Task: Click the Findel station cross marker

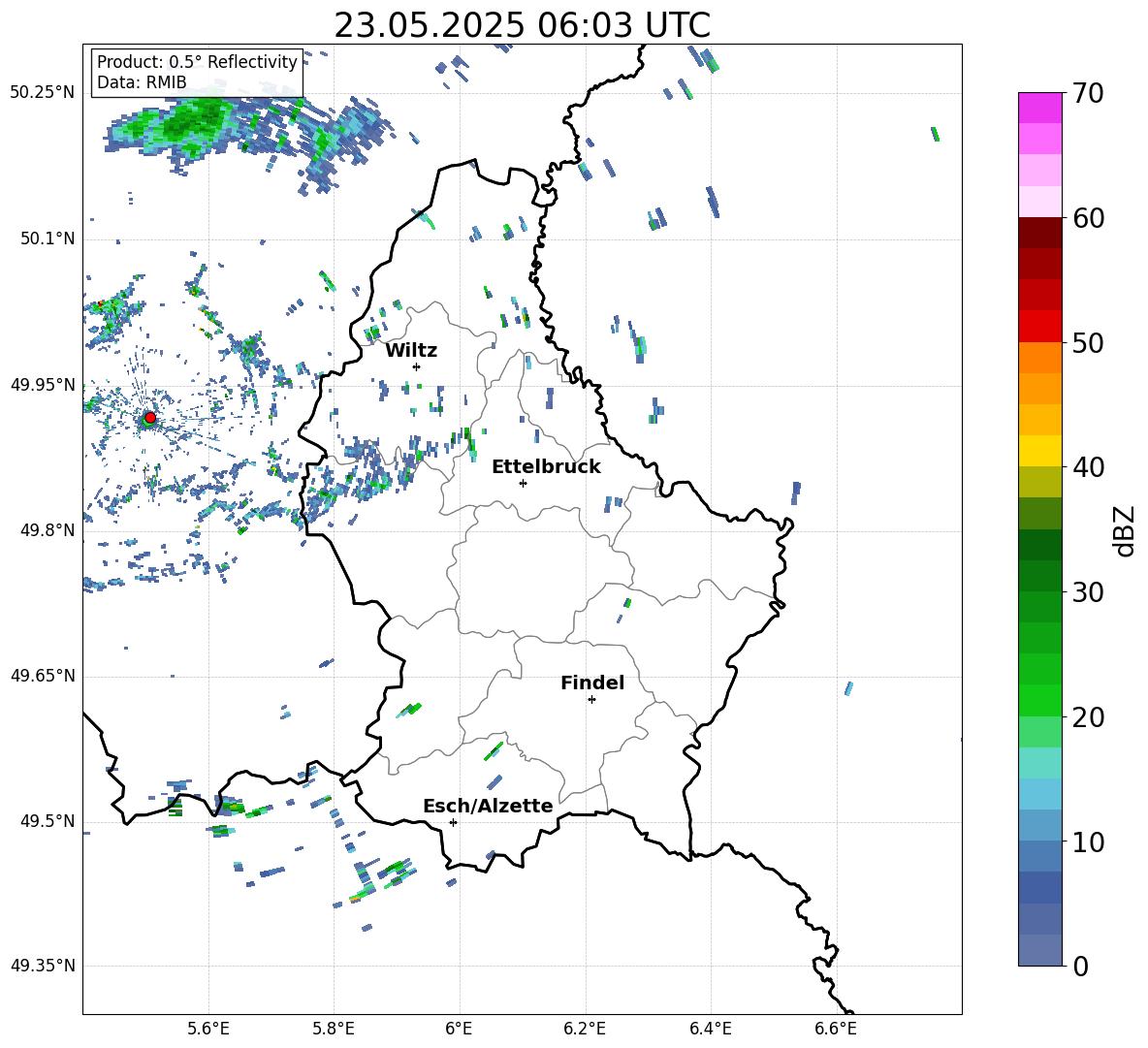Action: (591, 700)
